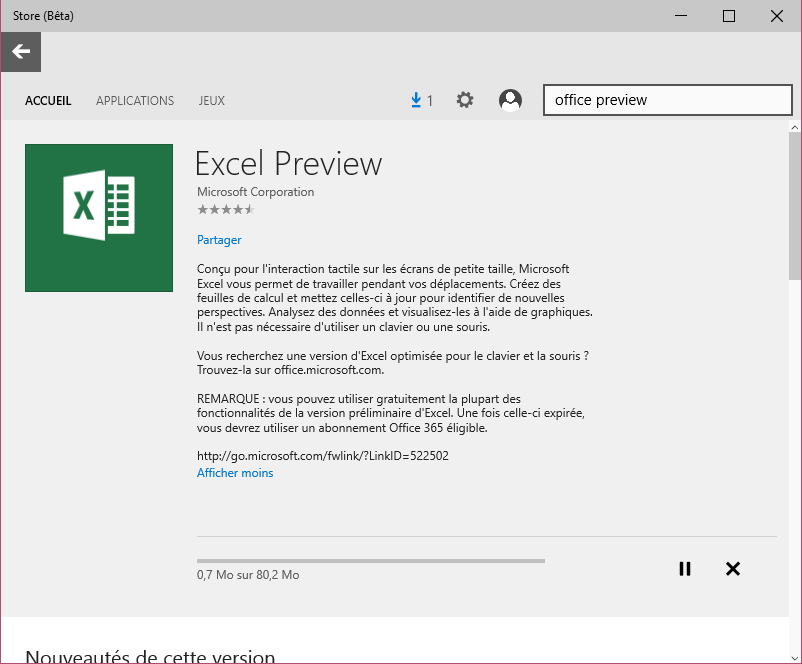Click the Nouveautés de cette version heading
802x664 pixels.
150,656
